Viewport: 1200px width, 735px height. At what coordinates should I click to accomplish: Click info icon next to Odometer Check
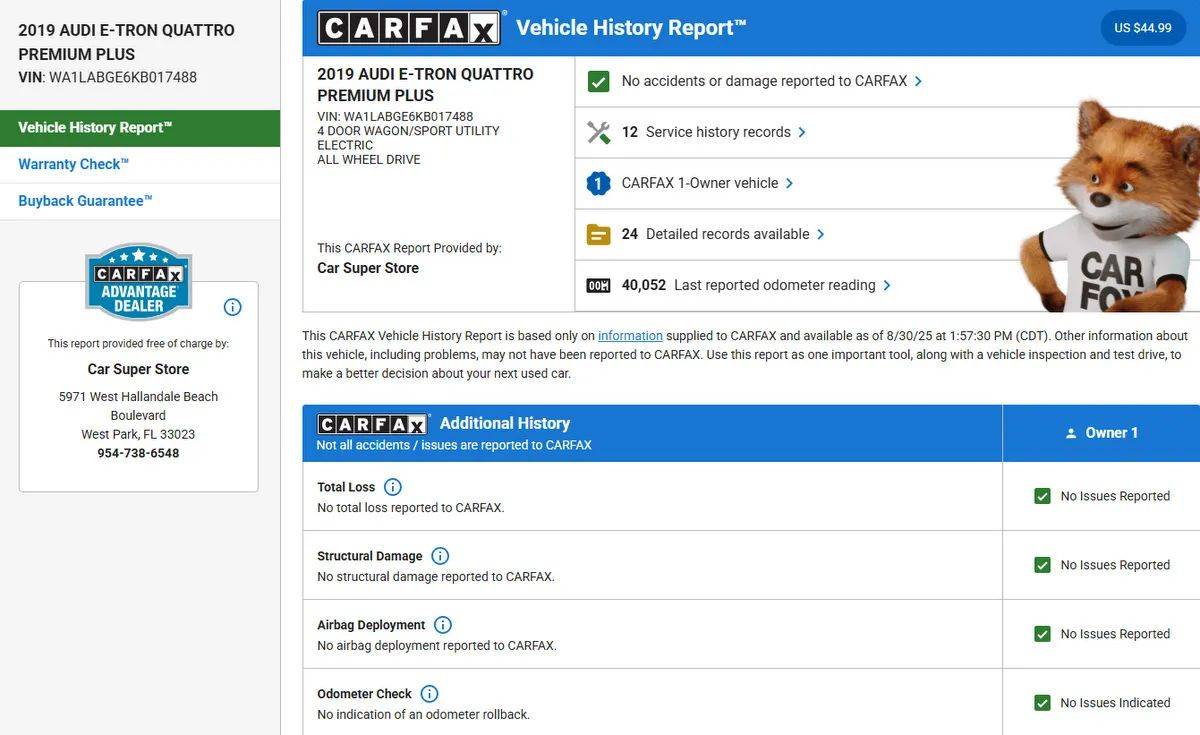coord(429,694)
